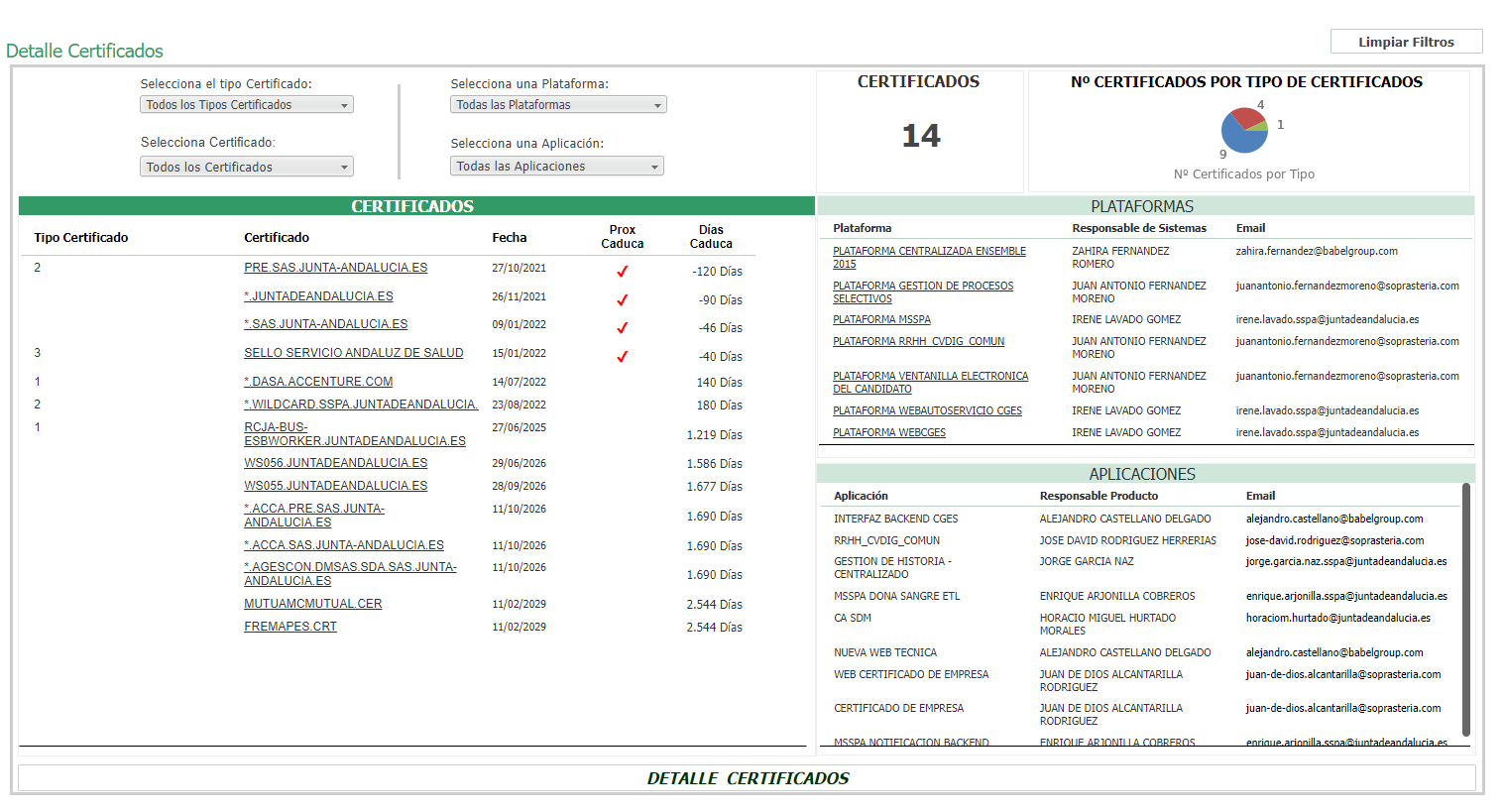Select the PLATAFORMA WEBCGES link
Viewport: 1504px width, 812px height.
pos(889,433)
